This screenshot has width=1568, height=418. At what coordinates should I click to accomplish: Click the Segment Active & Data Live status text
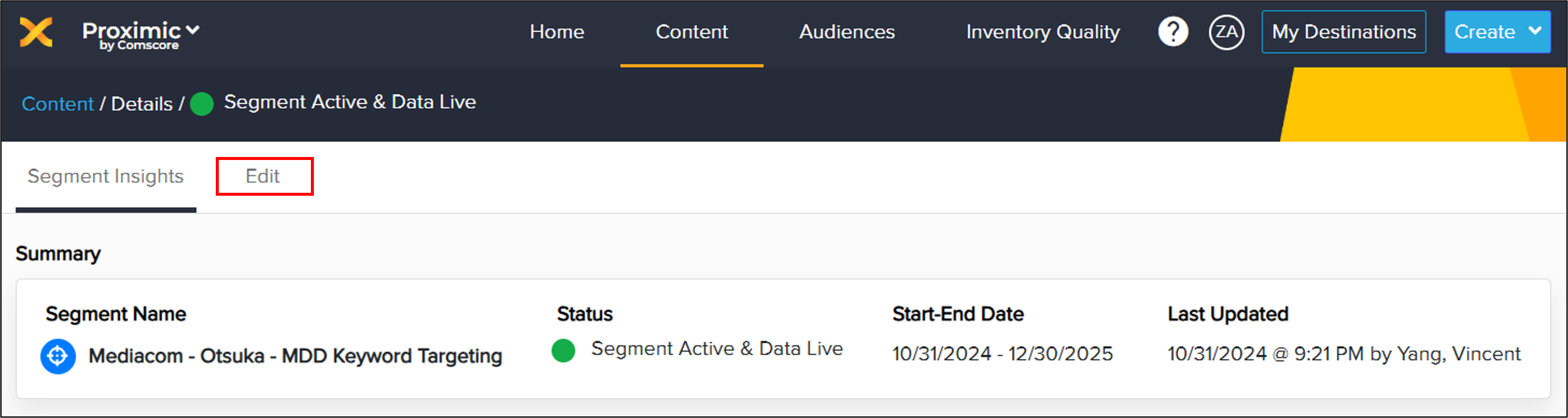(716, 349)
